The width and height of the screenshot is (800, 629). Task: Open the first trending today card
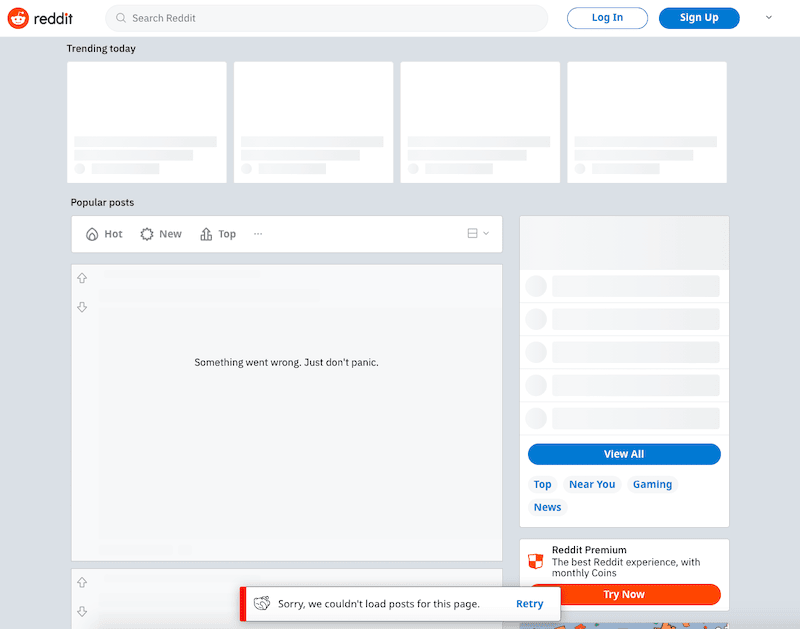point(147,122)
